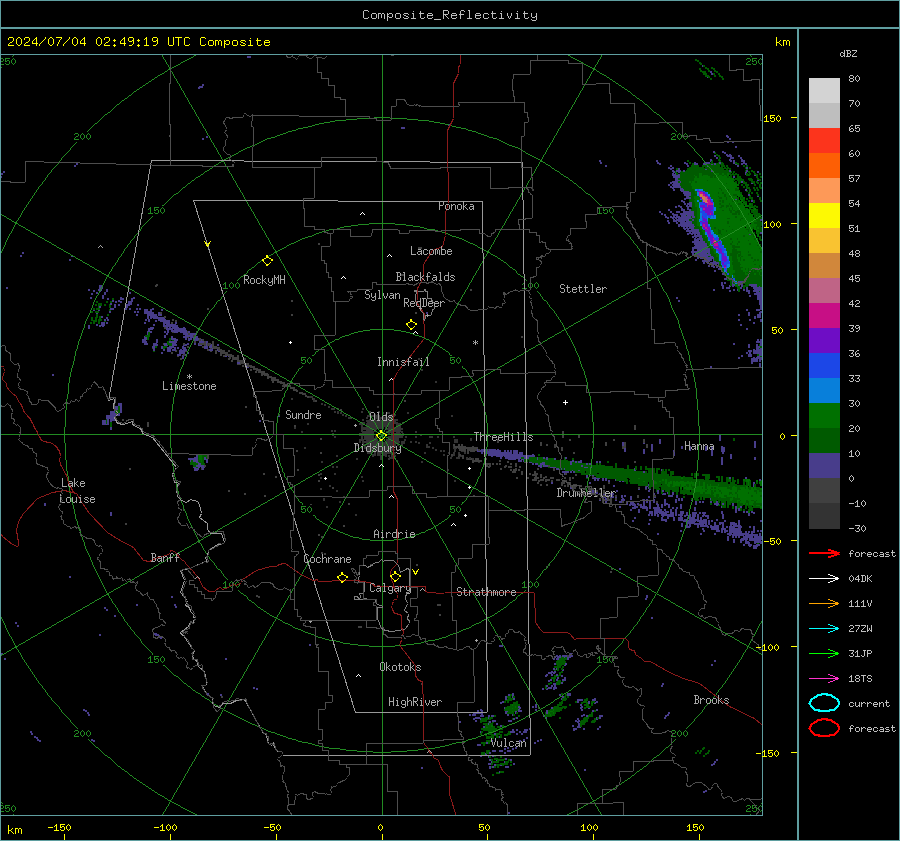
Task: Click the magenta 39-42 dBZ swatch
Action: [x=824, y=316]
